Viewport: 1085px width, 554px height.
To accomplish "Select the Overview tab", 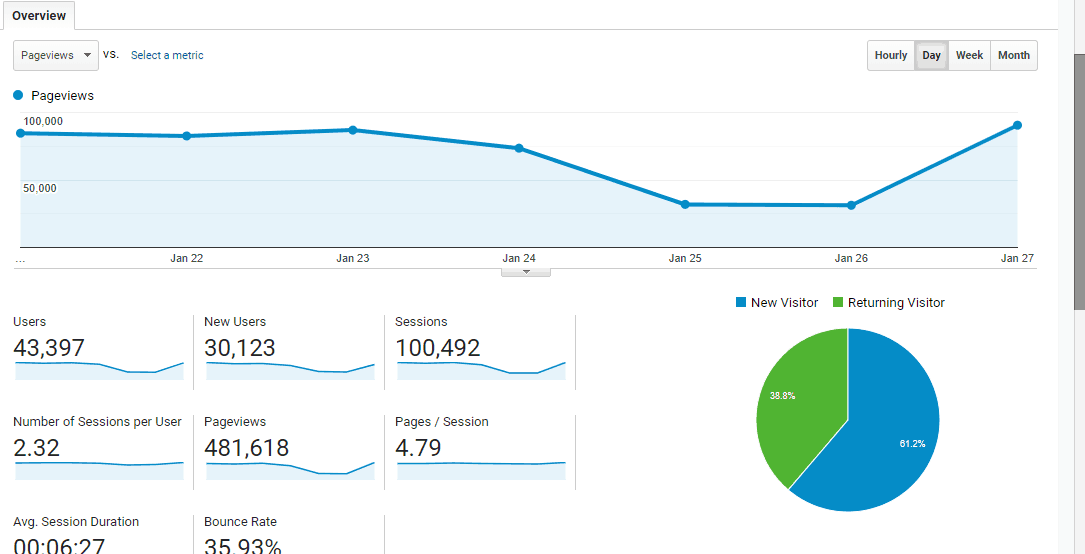I will tap(39, 16).
